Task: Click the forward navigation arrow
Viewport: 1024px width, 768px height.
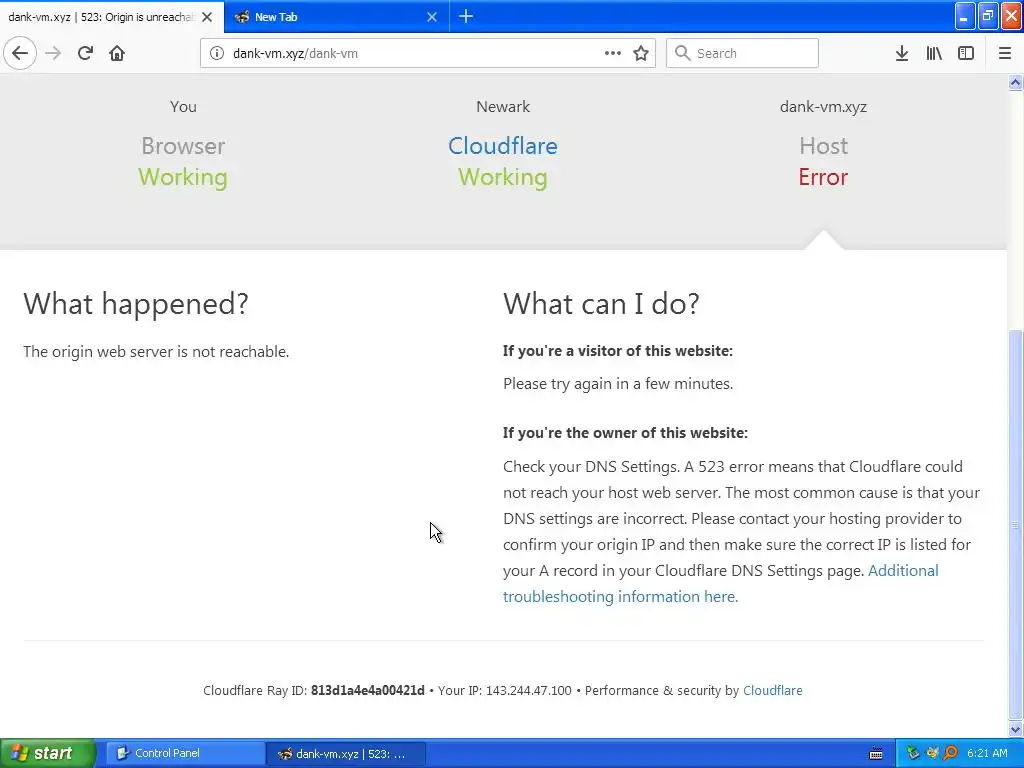Action: point(53,53)
